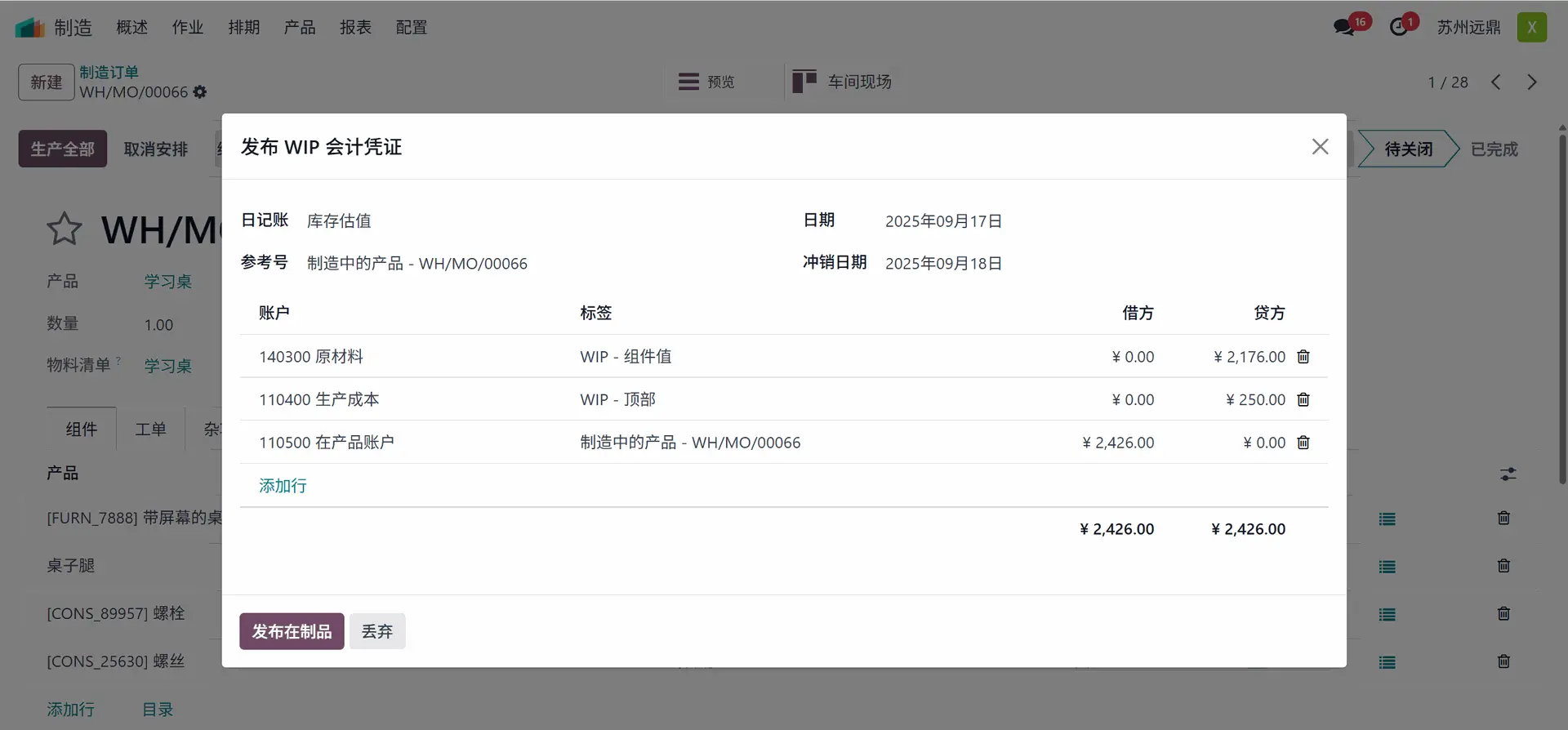This screenshot has width=1568, height=730.
Task: Go to the next record arrow
Action: (x=1532, y=82)
